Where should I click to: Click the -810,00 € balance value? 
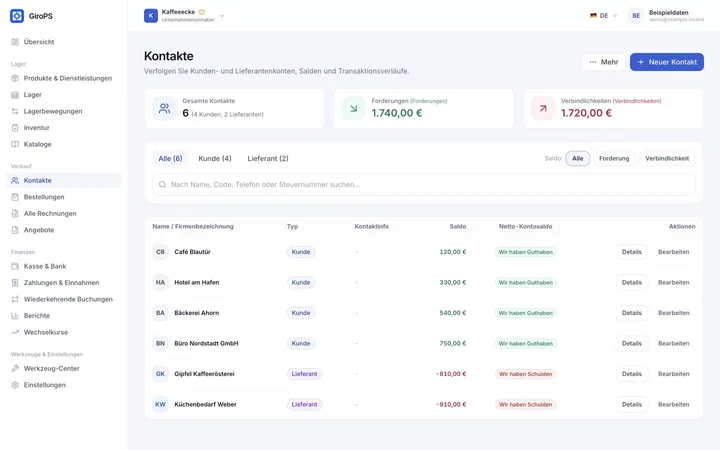pyautogui.click(x=451, y=374)
